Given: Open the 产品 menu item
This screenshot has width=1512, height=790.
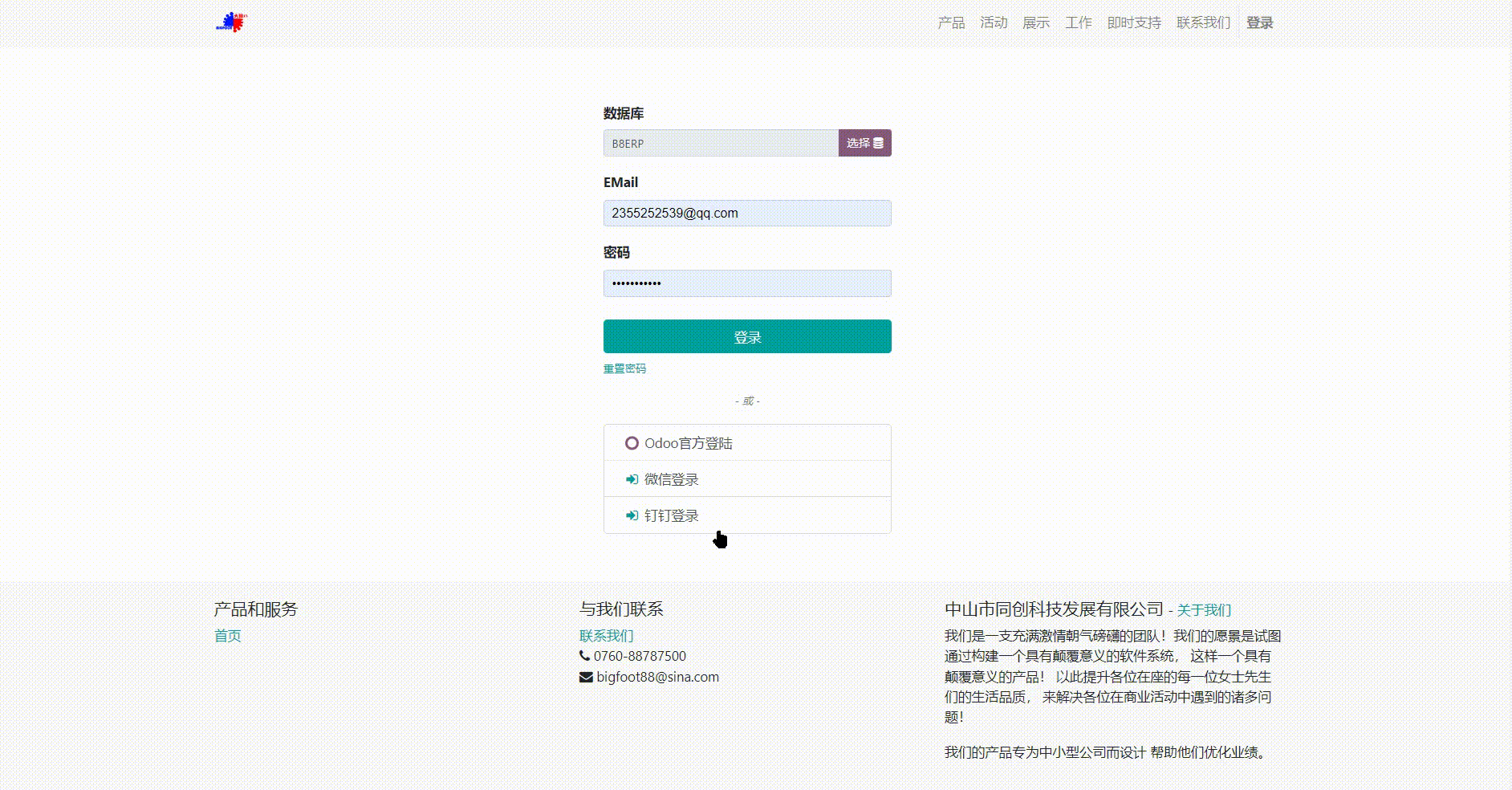Looking at the screenshot, I should (x=951, y=22).
